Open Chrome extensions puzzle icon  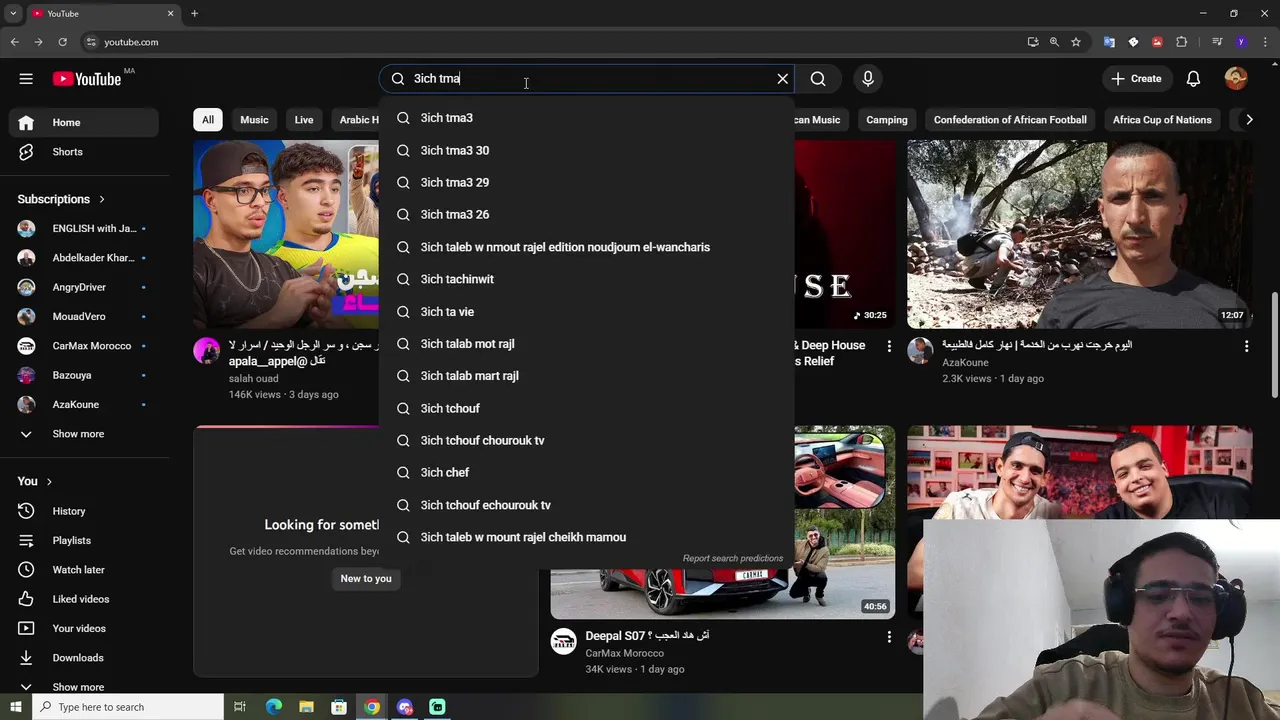coord(1181,42)
